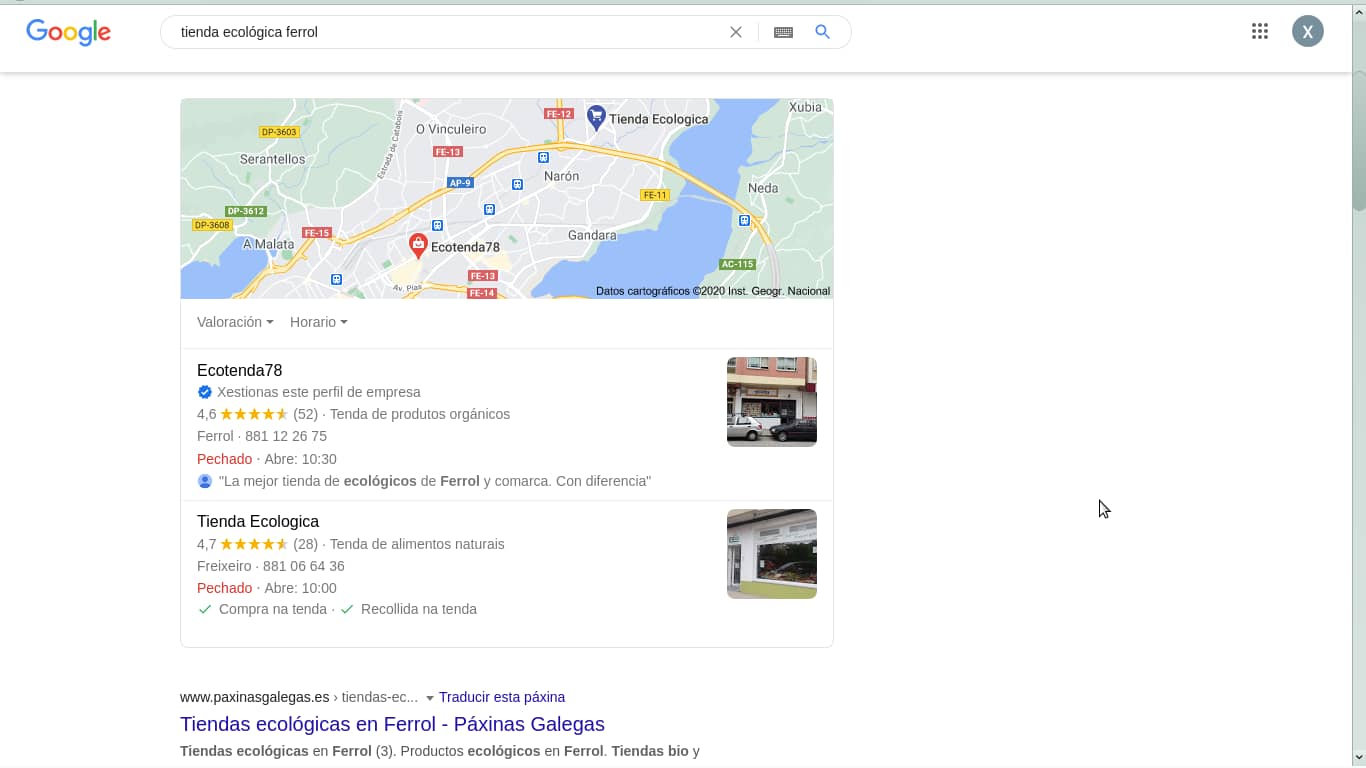1366x768 pixels.
Task: Click the Gandara map label
Action: (x=592, y=235)
